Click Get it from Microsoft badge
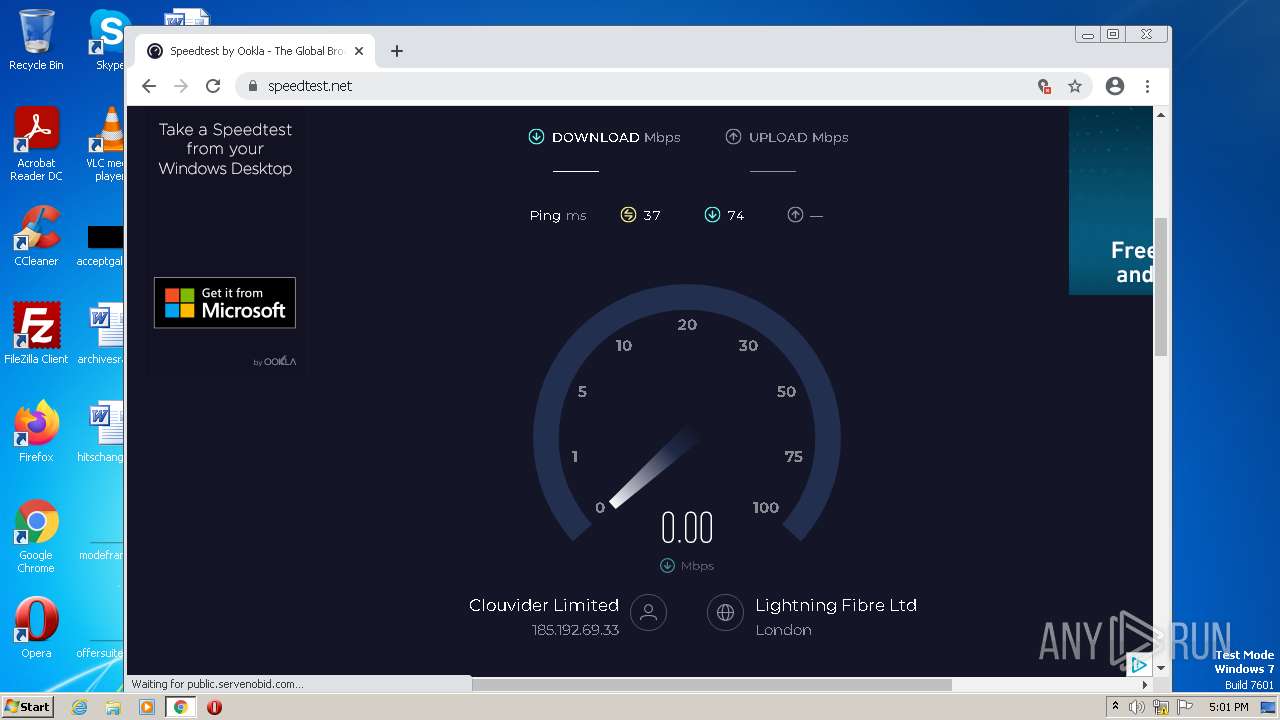The width and height of the screenshot is (1280, 720). point(225,303)
